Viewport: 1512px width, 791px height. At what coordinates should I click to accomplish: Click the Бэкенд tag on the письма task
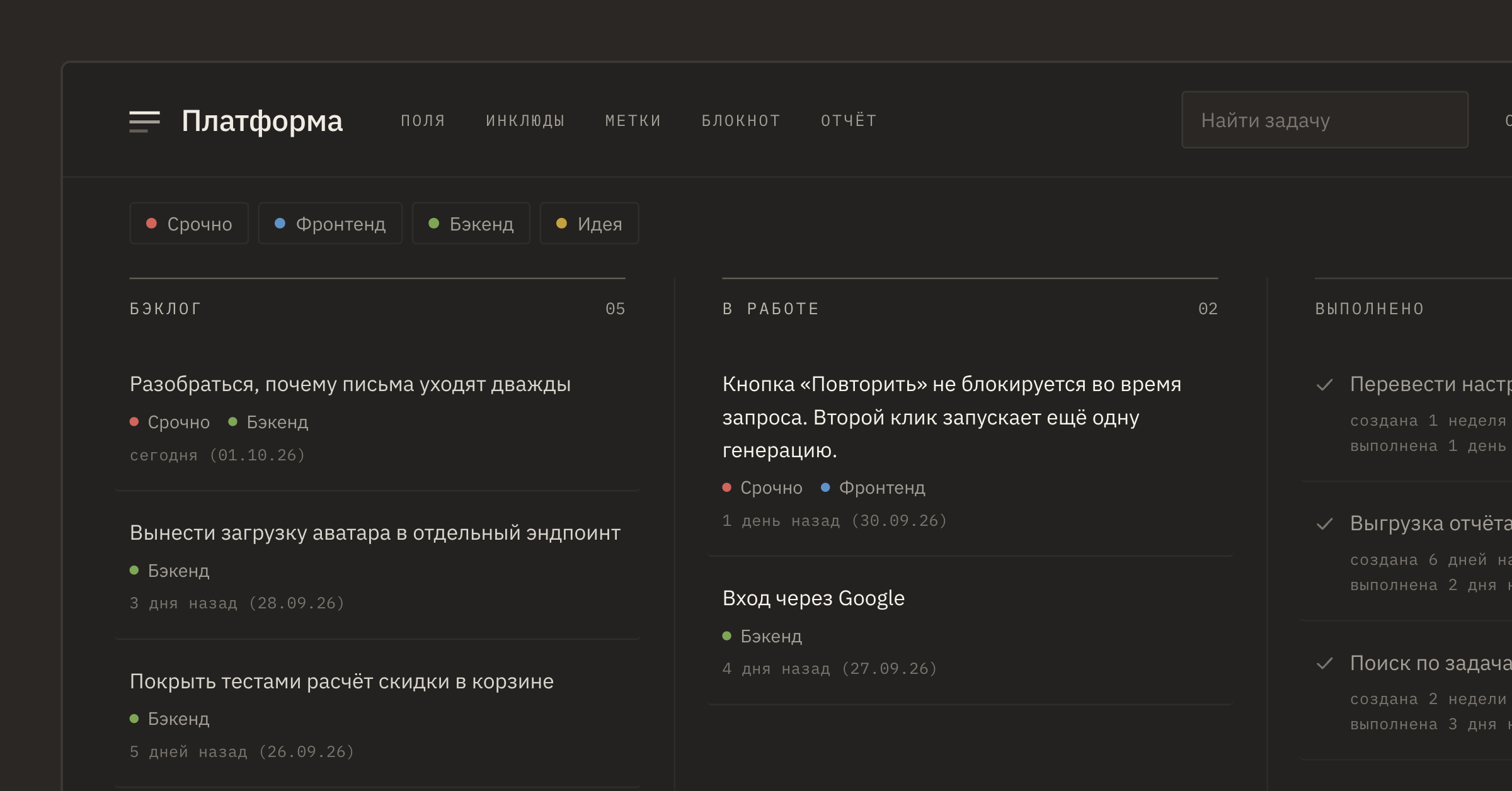click(268, 422)
